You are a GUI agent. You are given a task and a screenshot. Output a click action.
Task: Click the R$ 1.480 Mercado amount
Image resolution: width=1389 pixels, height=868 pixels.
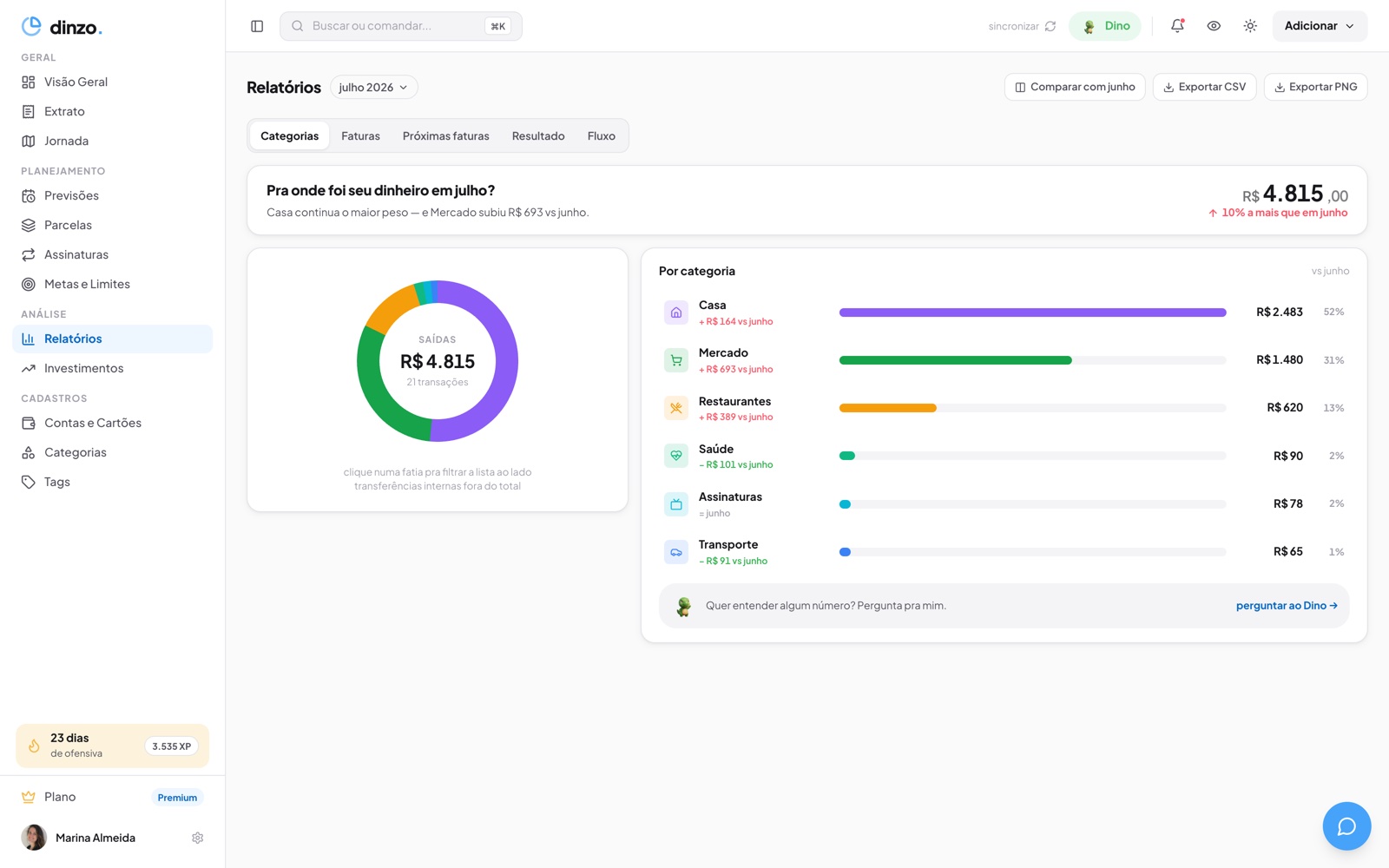(1280, 360)
